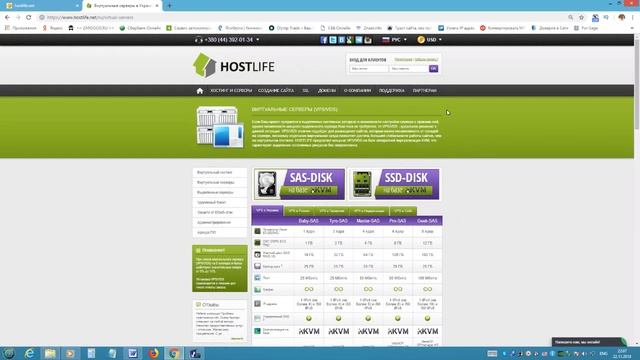Open СОЗДАНИЕ САЙТА menu

pyautogui.click(x=276, y=91)
